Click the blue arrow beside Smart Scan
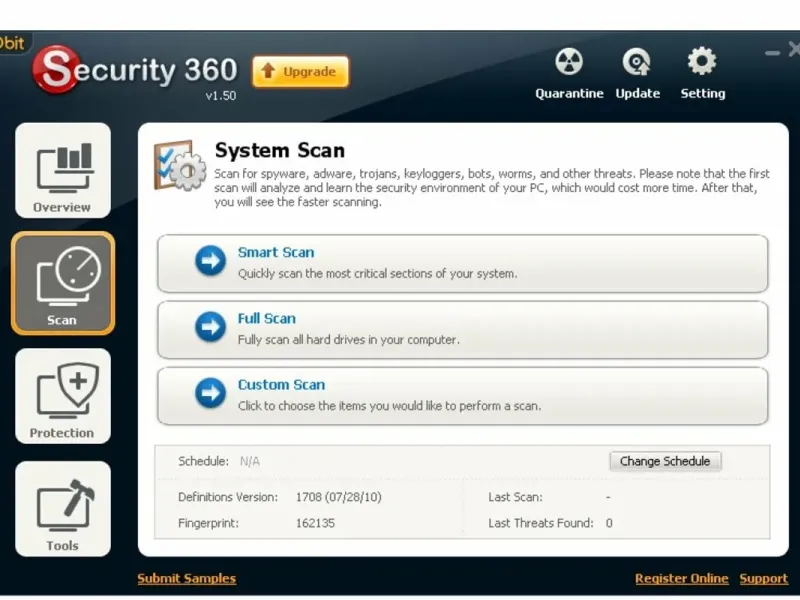800x600 pixels. (x=210, y=260)
